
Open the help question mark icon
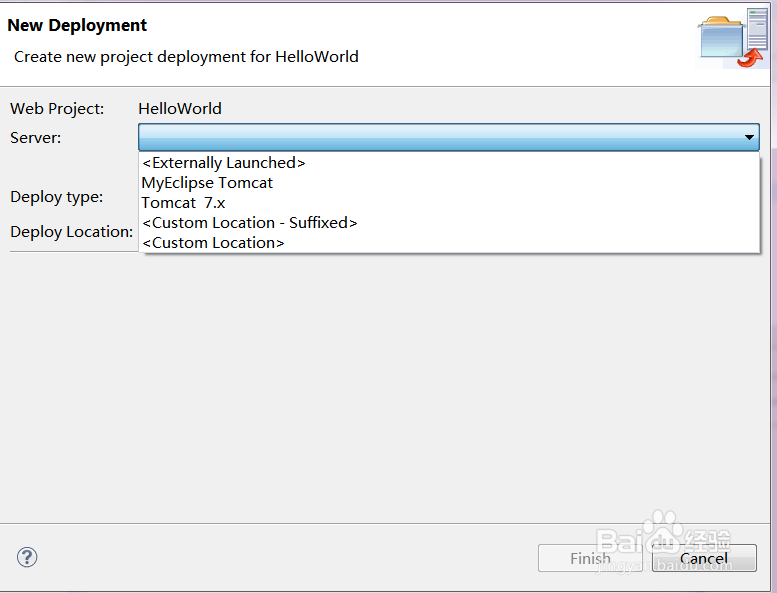(x=27, y=557)
